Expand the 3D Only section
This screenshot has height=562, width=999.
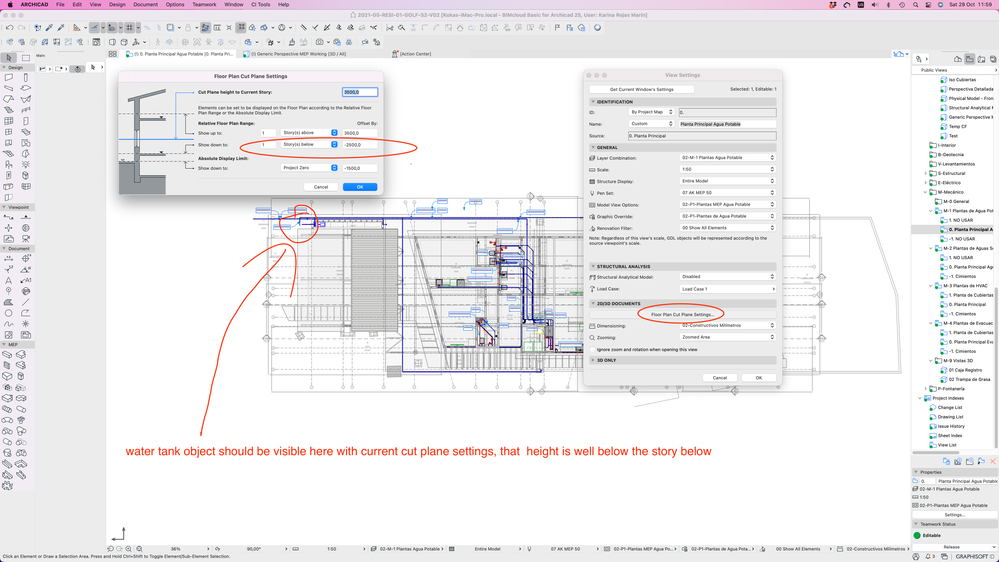click(x=593, y=360)
